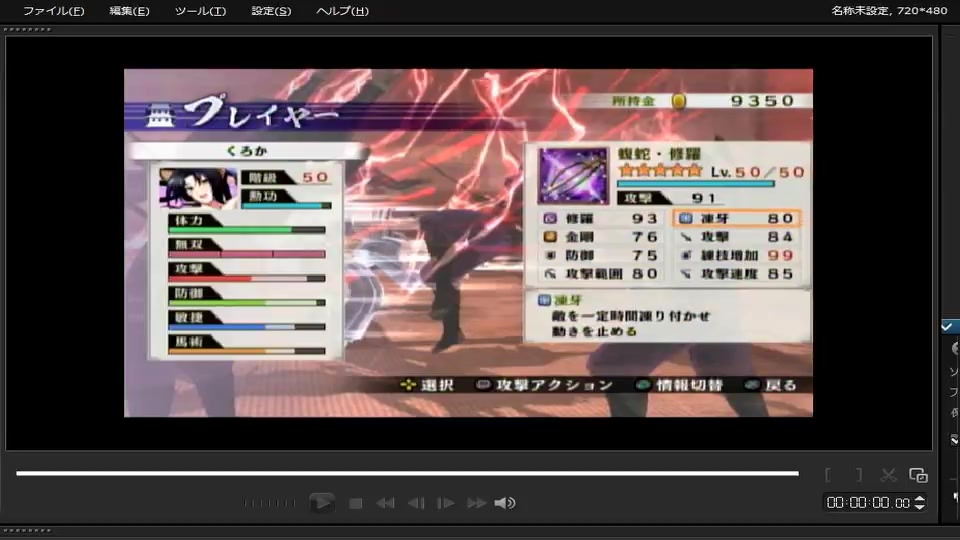Step forward one frame
This screenshot has height=540, width=960.
click(x=446, y=503)
